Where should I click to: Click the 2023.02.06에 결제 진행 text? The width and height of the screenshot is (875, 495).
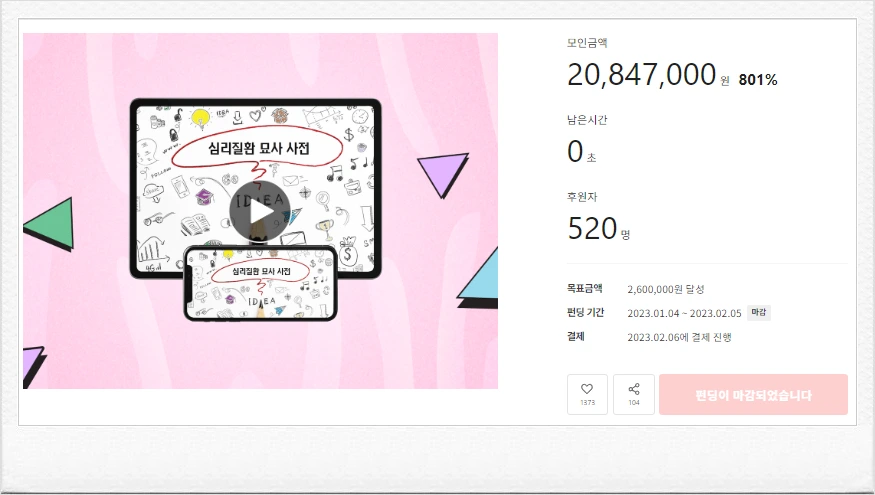click(x=679, y=337)
